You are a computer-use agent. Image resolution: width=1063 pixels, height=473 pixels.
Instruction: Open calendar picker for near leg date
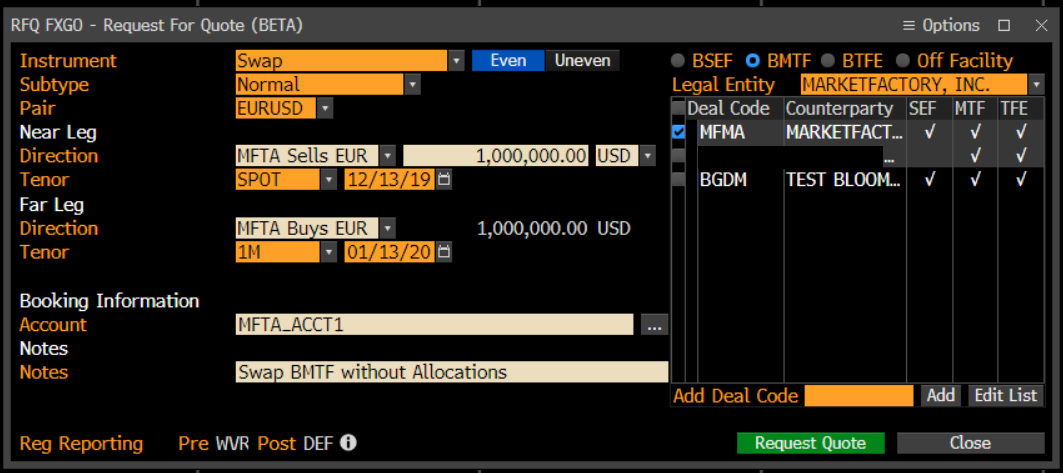444,180
